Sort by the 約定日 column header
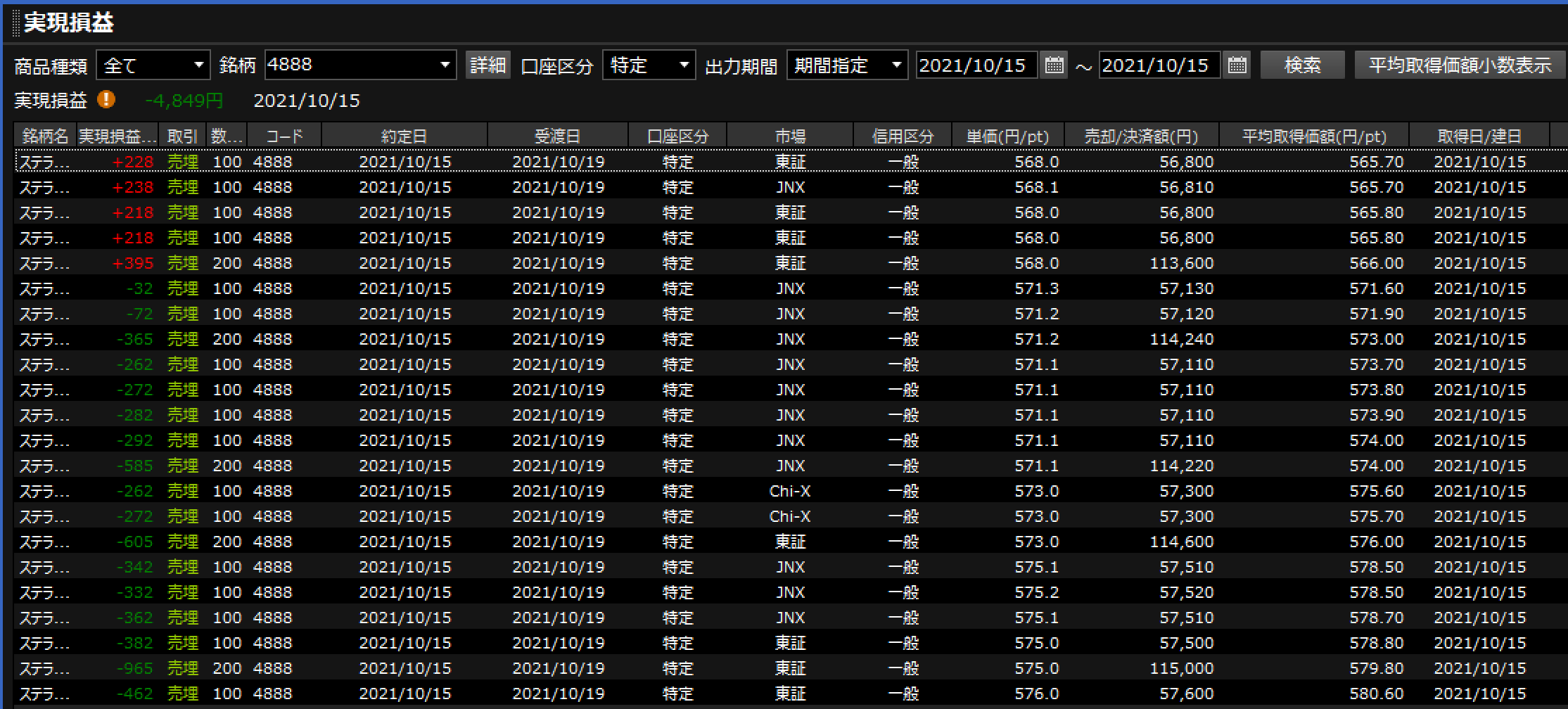 pos(404,136)
